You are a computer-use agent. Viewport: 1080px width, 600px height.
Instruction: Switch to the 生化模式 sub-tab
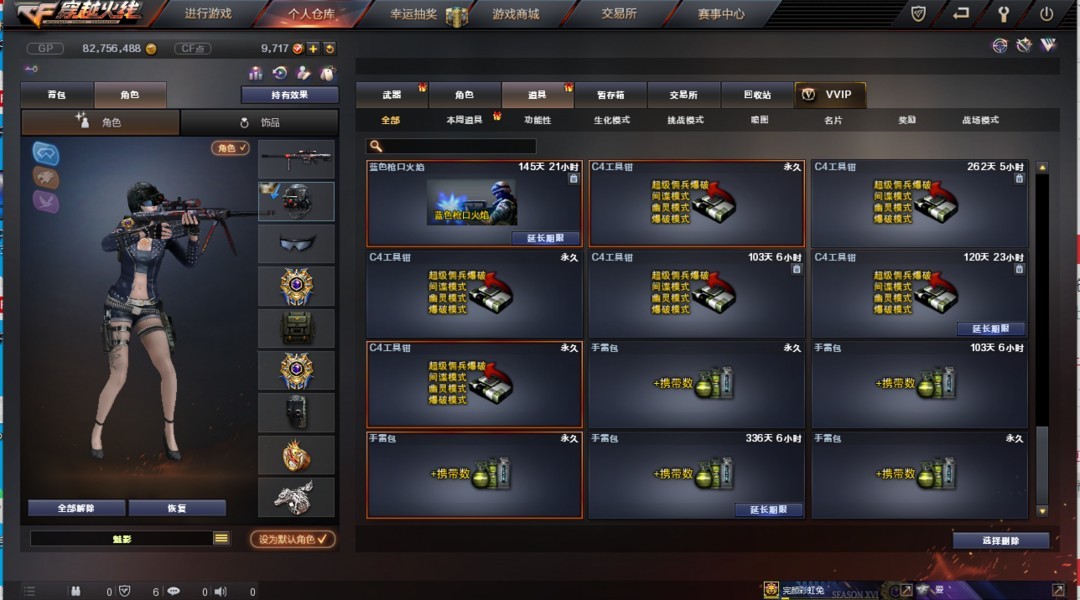coord(612,120)
